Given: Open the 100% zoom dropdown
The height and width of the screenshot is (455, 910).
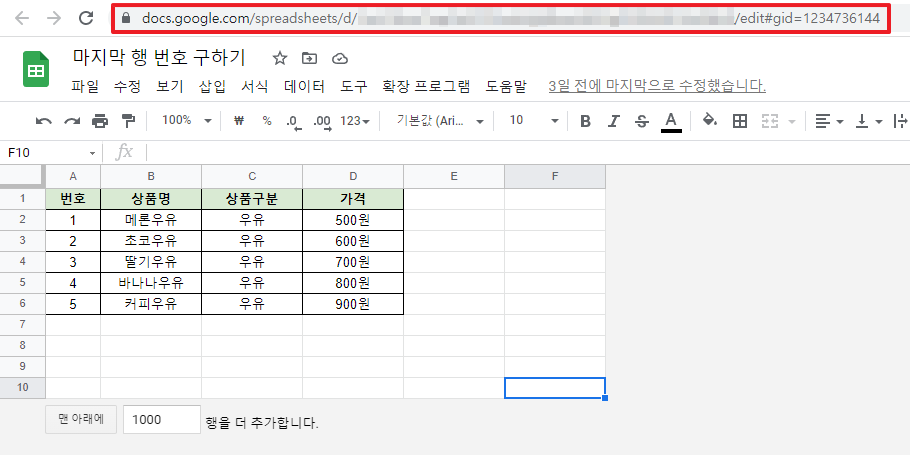Looking at the screenshot, I should tap(187, 121).
